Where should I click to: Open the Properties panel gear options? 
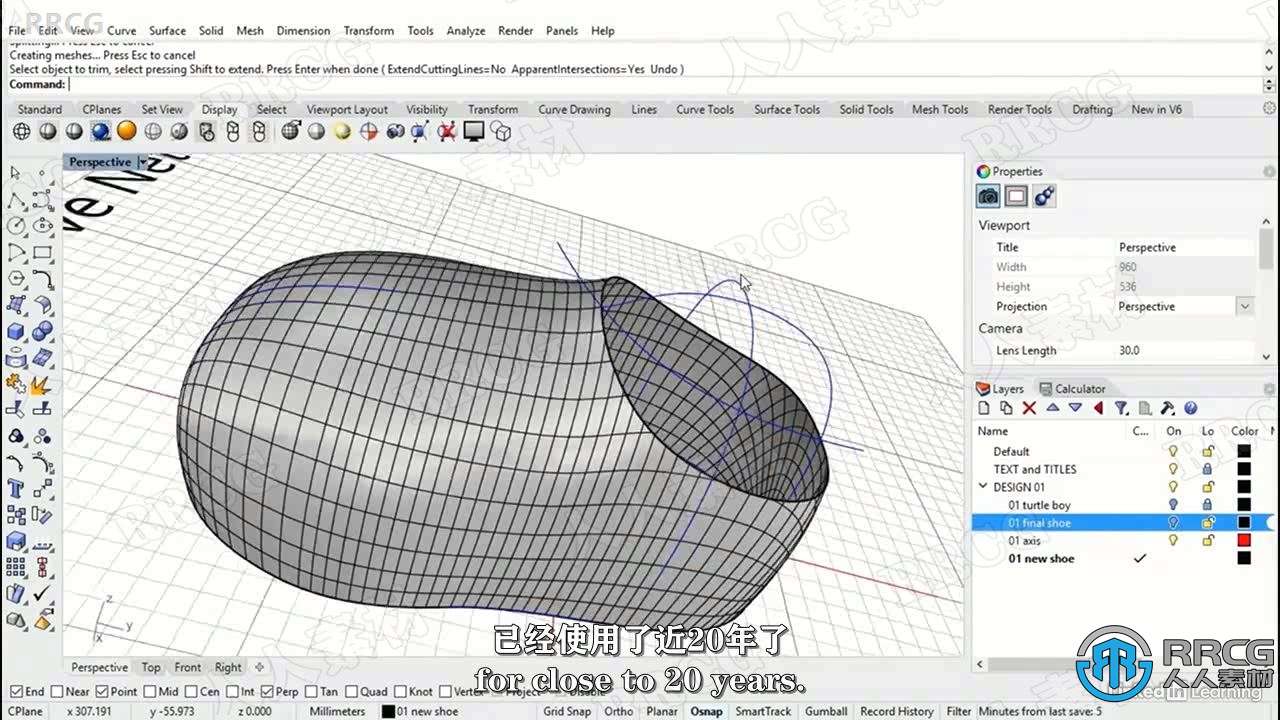click(1269, 172)
